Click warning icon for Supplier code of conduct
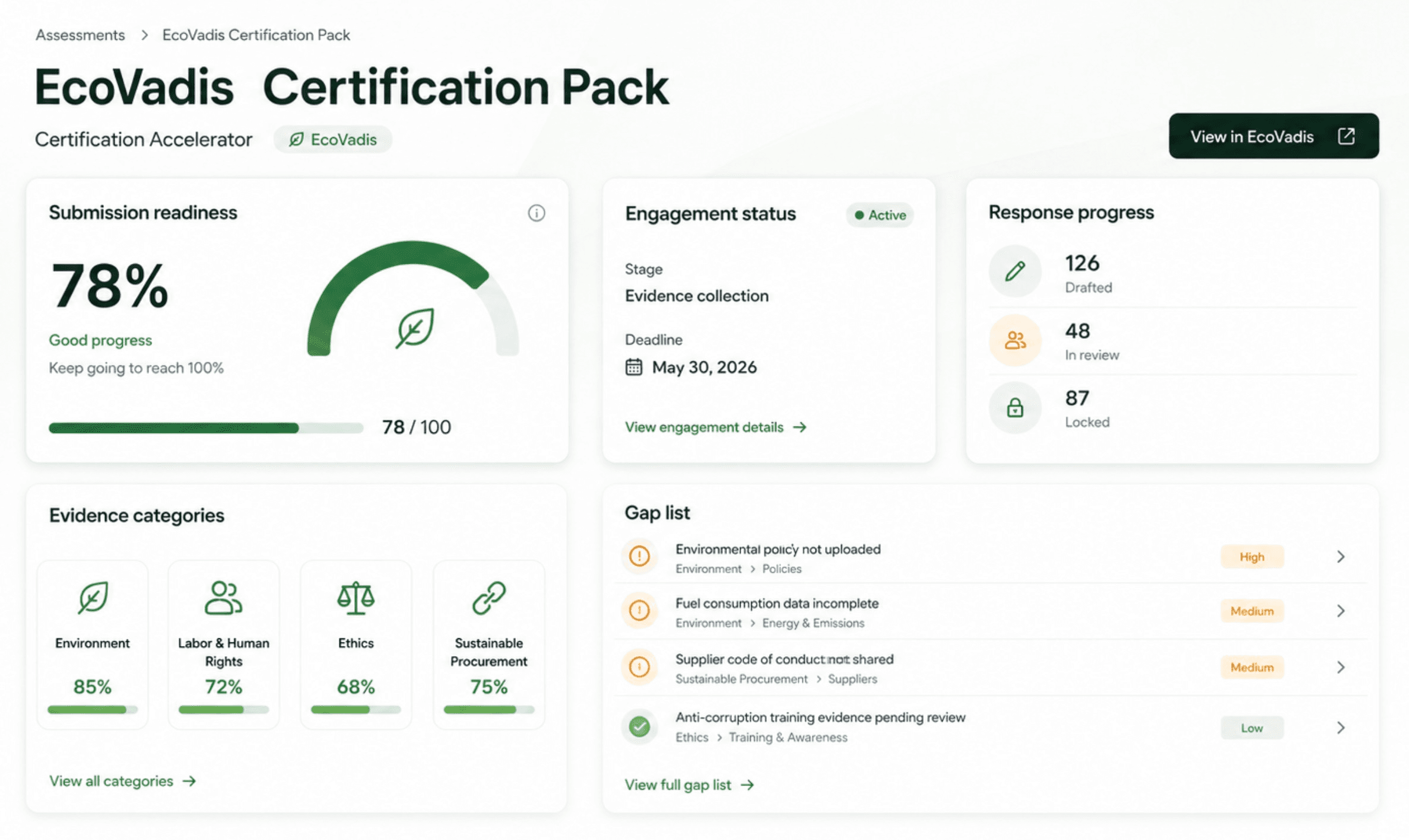 point(639,667)
